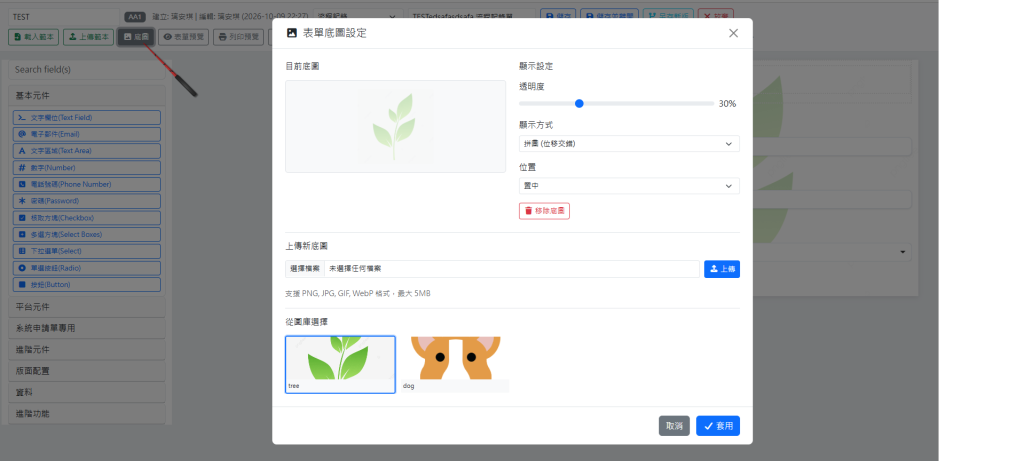The width and height of the screenshot is (1024, 461).
Task: Select the 單選按鈕(Radio) component
Action: [x=87, y=268]
